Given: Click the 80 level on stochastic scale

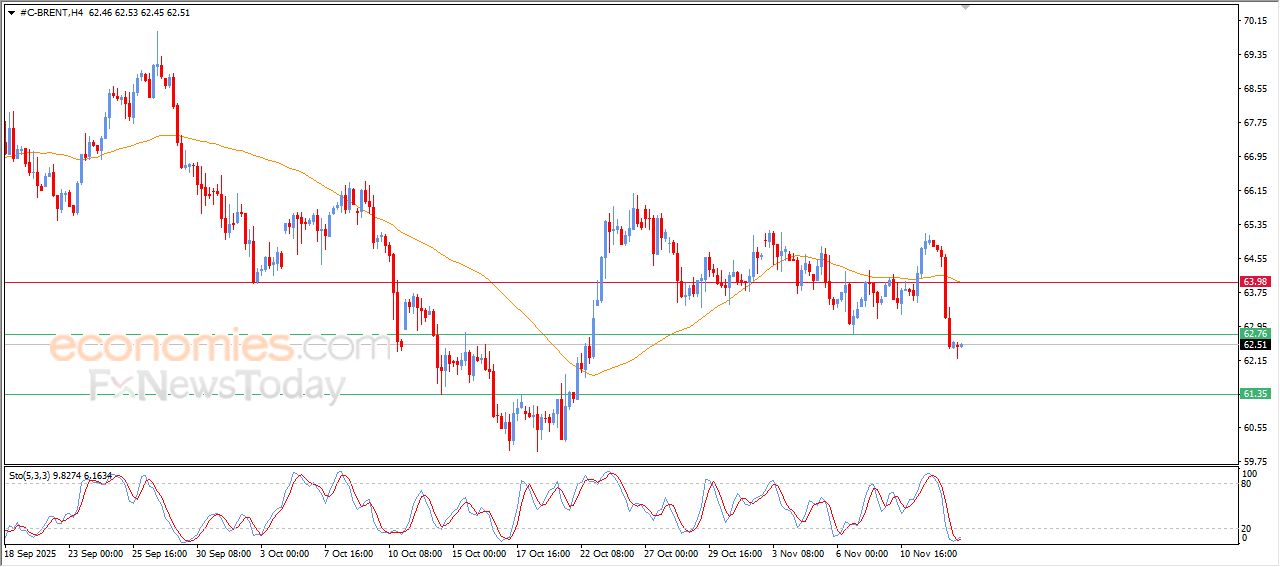Looking at the screenshot, I should point(1246,484).
